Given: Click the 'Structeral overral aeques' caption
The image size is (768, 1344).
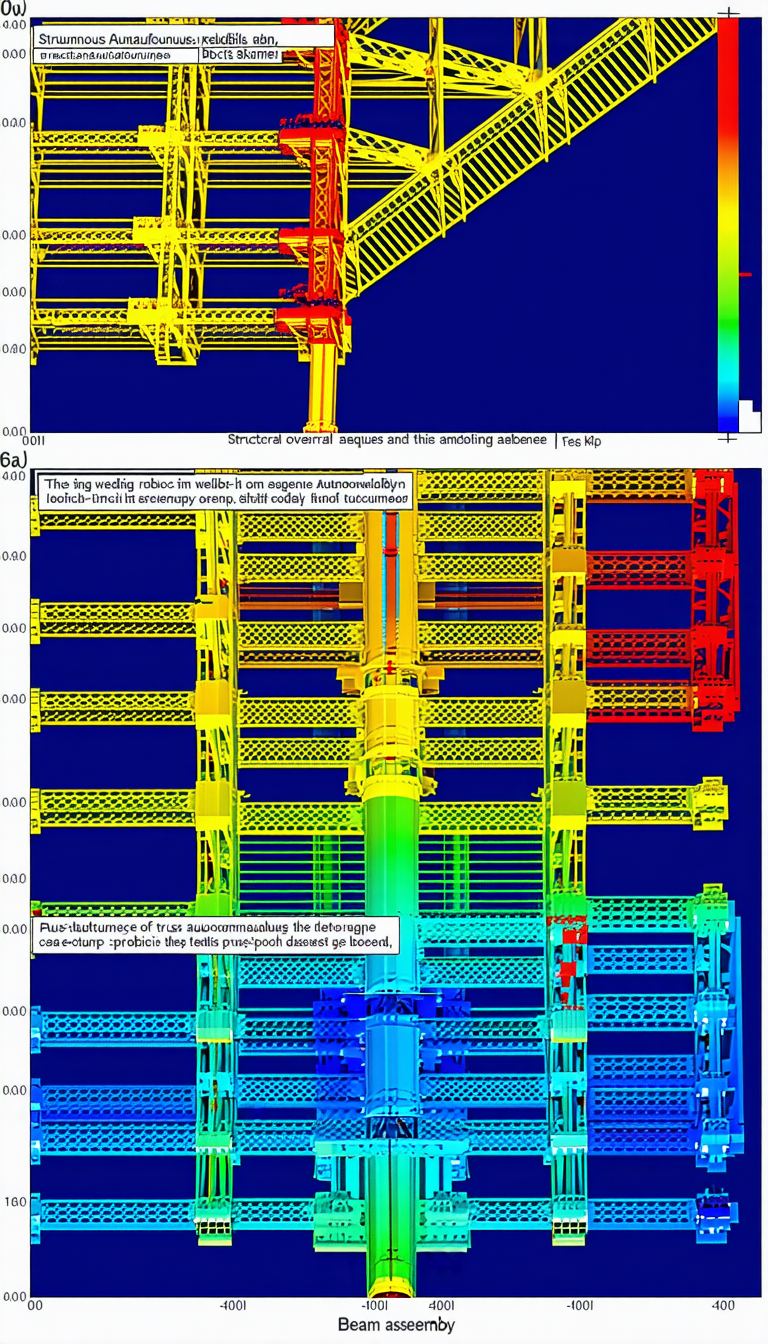Looking at the screenshot, I should pyautogui.click(x=387, y=439).
